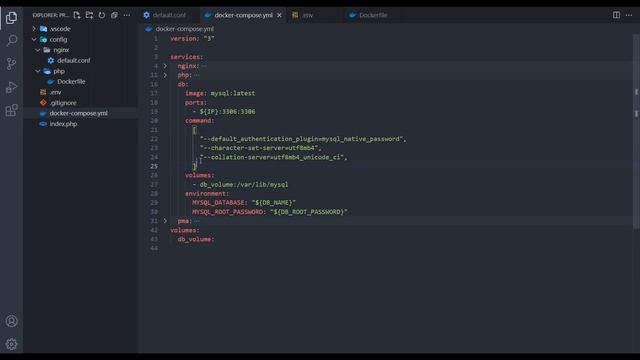Switch to the Dockerfile tab

click(x=373, y=15)
